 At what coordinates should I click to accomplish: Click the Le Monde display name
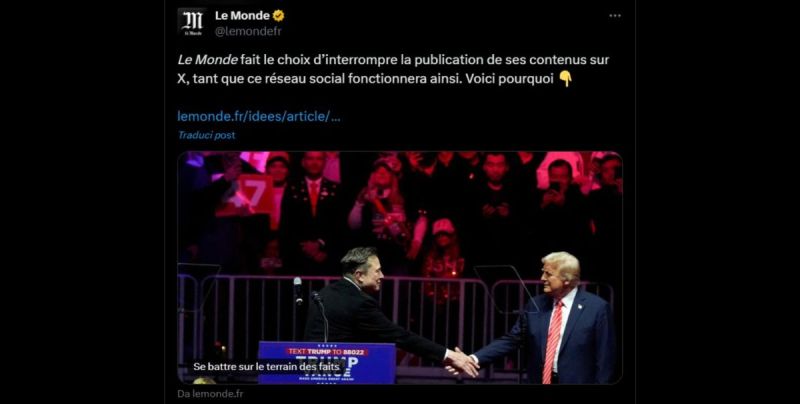pyautogui.click(x=242, y=16)
